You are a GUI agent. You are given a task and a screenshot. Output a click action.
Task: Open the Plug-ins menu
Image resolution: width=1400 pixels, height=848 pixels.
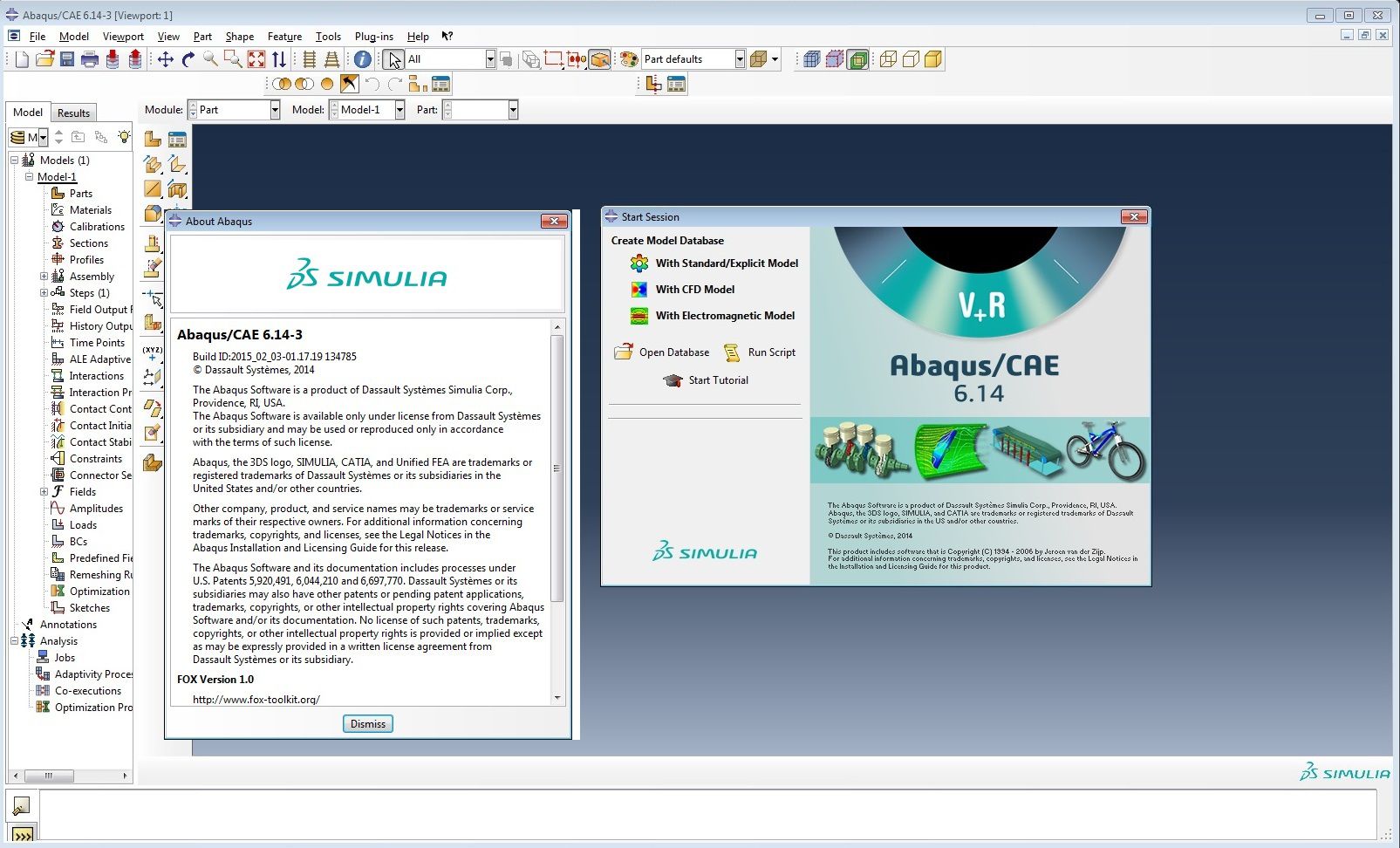click(373, 37)
